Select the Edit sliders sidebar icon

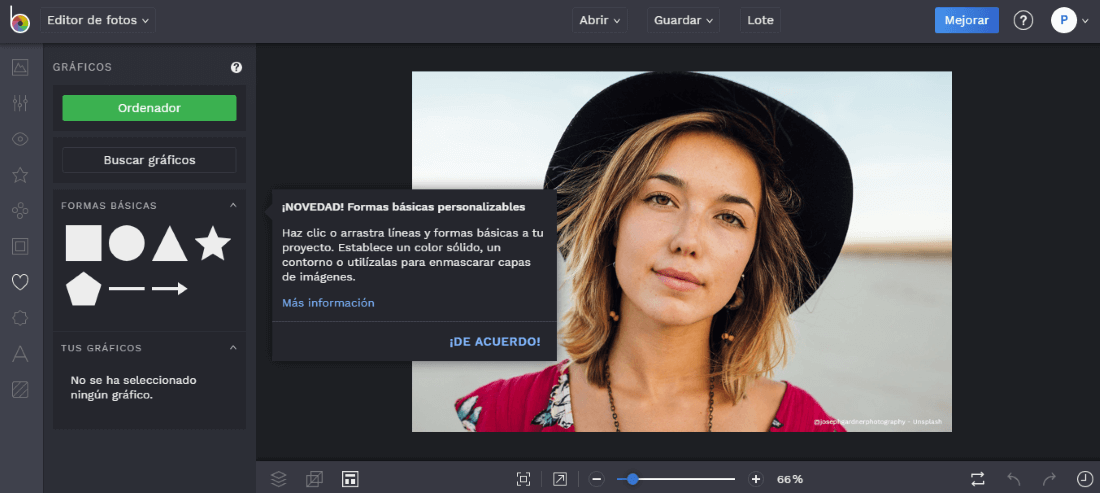click(x=19, y=103)
